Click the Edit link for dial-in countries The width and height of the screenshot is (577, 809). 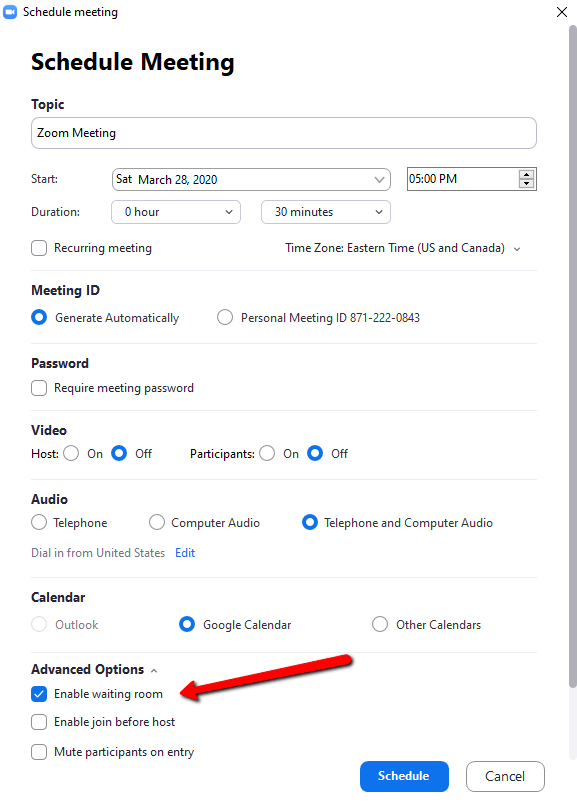[184, 552]
